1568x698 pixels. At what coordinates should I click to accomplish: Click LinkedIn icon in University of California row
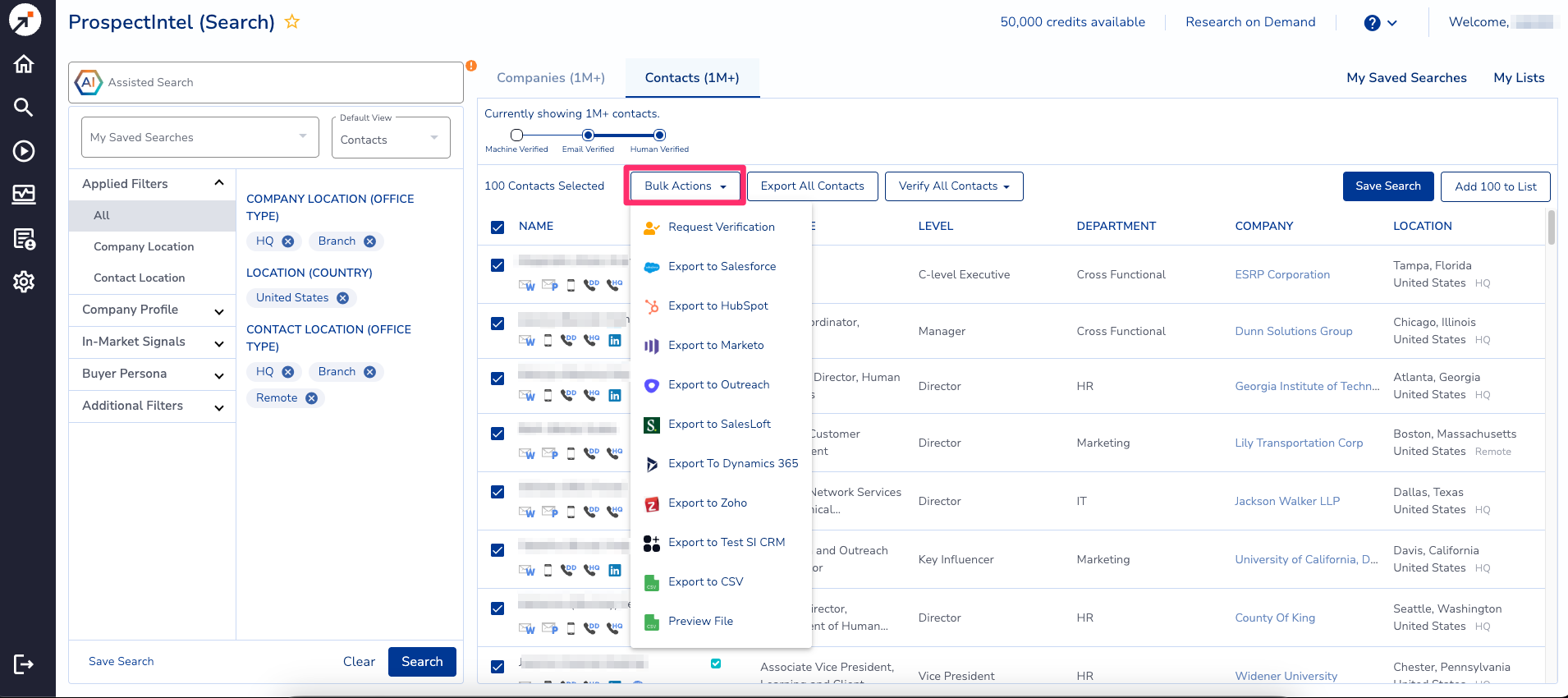click(x=615, y=570)
